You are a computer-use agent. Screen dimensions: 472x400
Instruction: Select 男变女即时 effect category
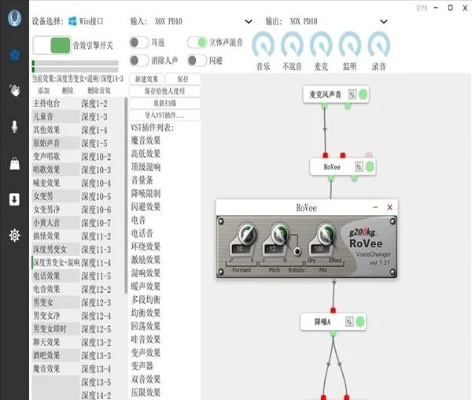(x=56, y=329)
